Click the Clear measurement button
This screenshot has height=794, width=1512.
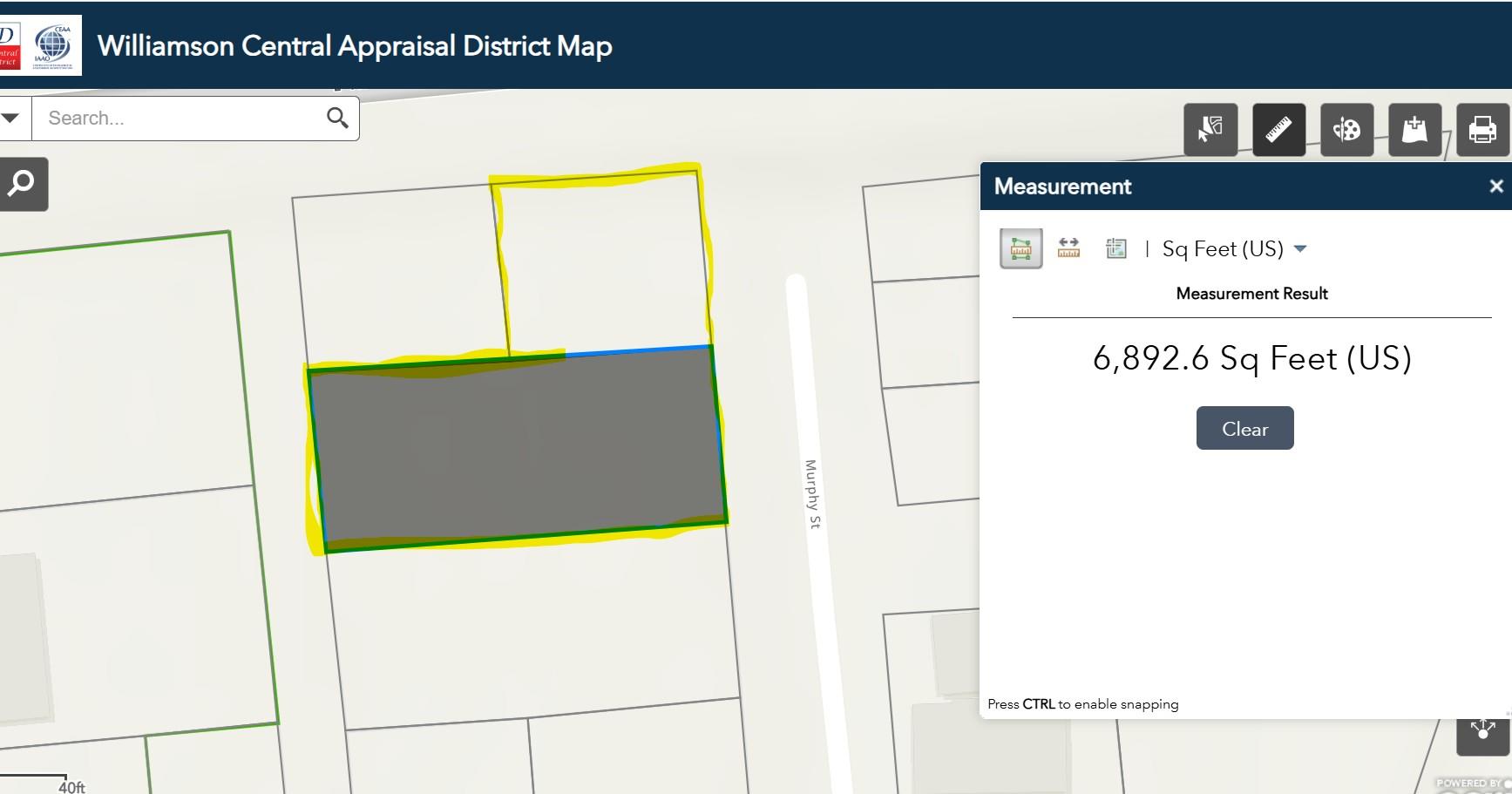[x=1244, y=428]
